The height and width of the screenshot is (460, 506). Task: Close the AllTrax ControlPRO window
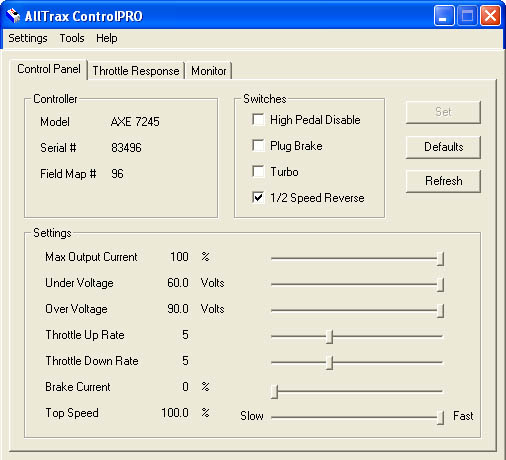tap(490, 16)
